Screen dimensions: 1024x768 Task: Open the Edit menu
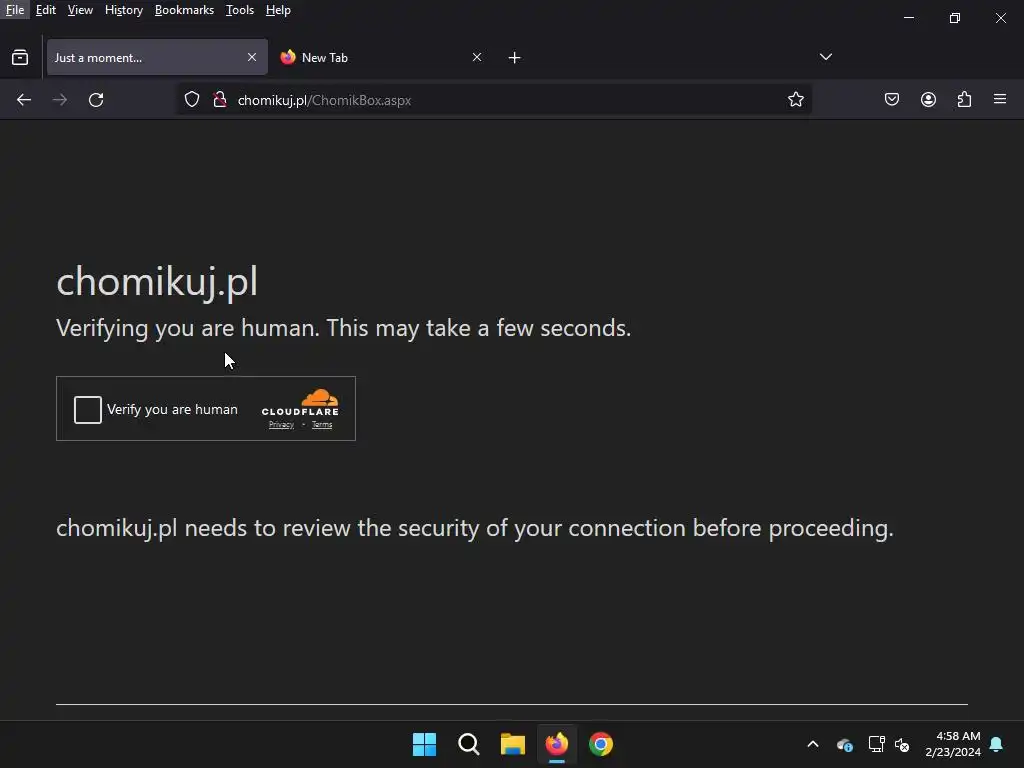click(46, 10)
